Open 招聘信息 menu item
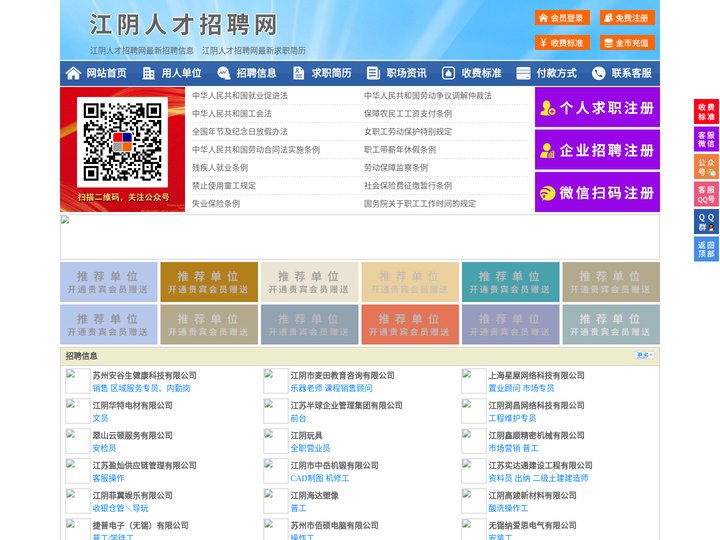The width and height of the screenshot is (720, 540). tap(256, 73)
